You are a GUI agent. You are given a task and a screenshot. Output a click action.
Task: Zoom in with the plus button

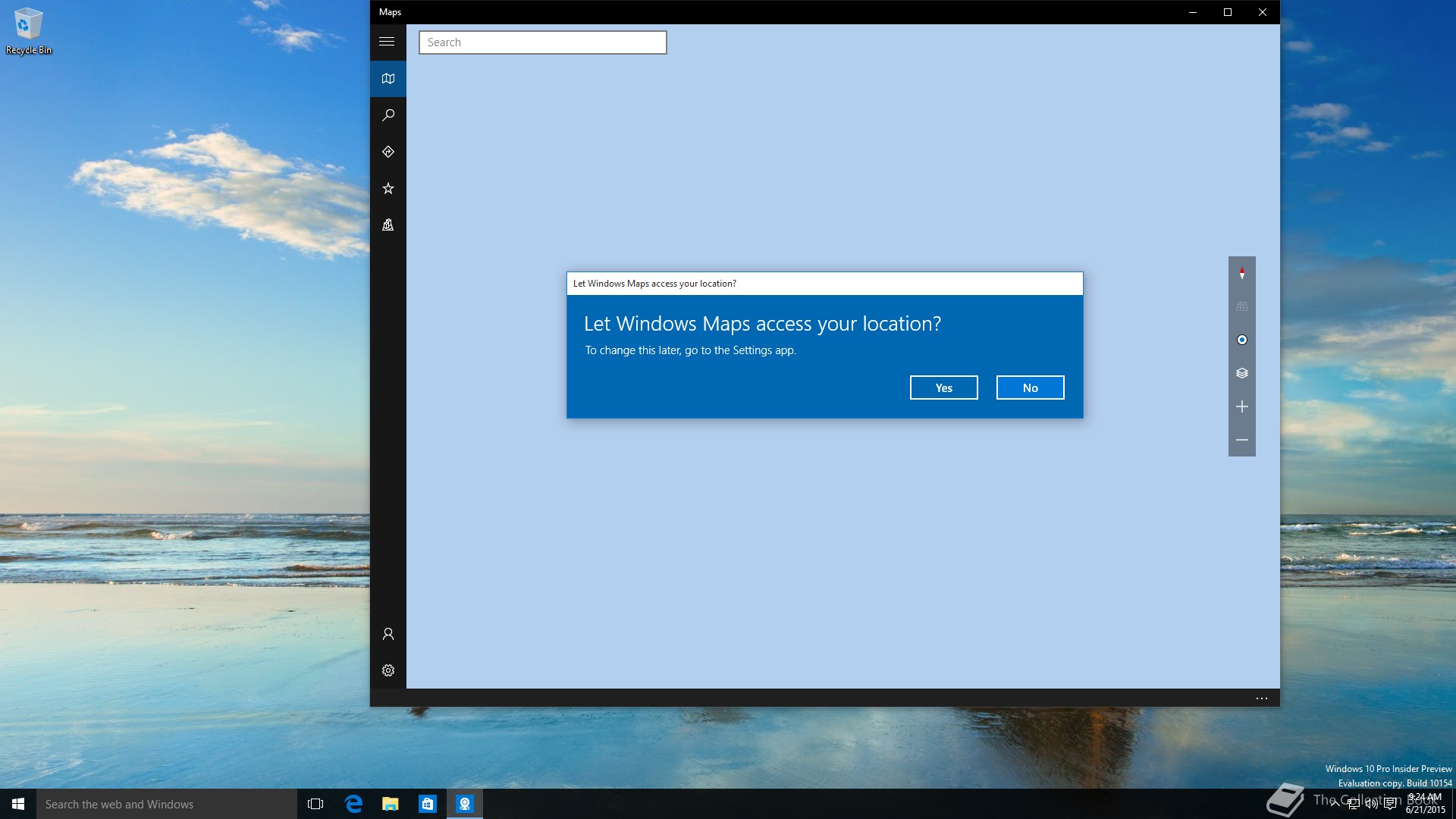[x=1242, y=406]
